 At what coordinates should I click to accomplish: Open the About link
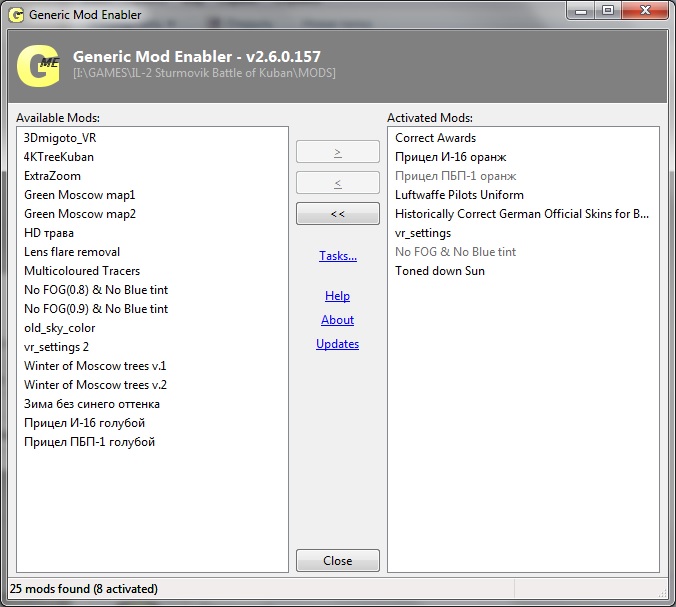click(x=338, y=320)
